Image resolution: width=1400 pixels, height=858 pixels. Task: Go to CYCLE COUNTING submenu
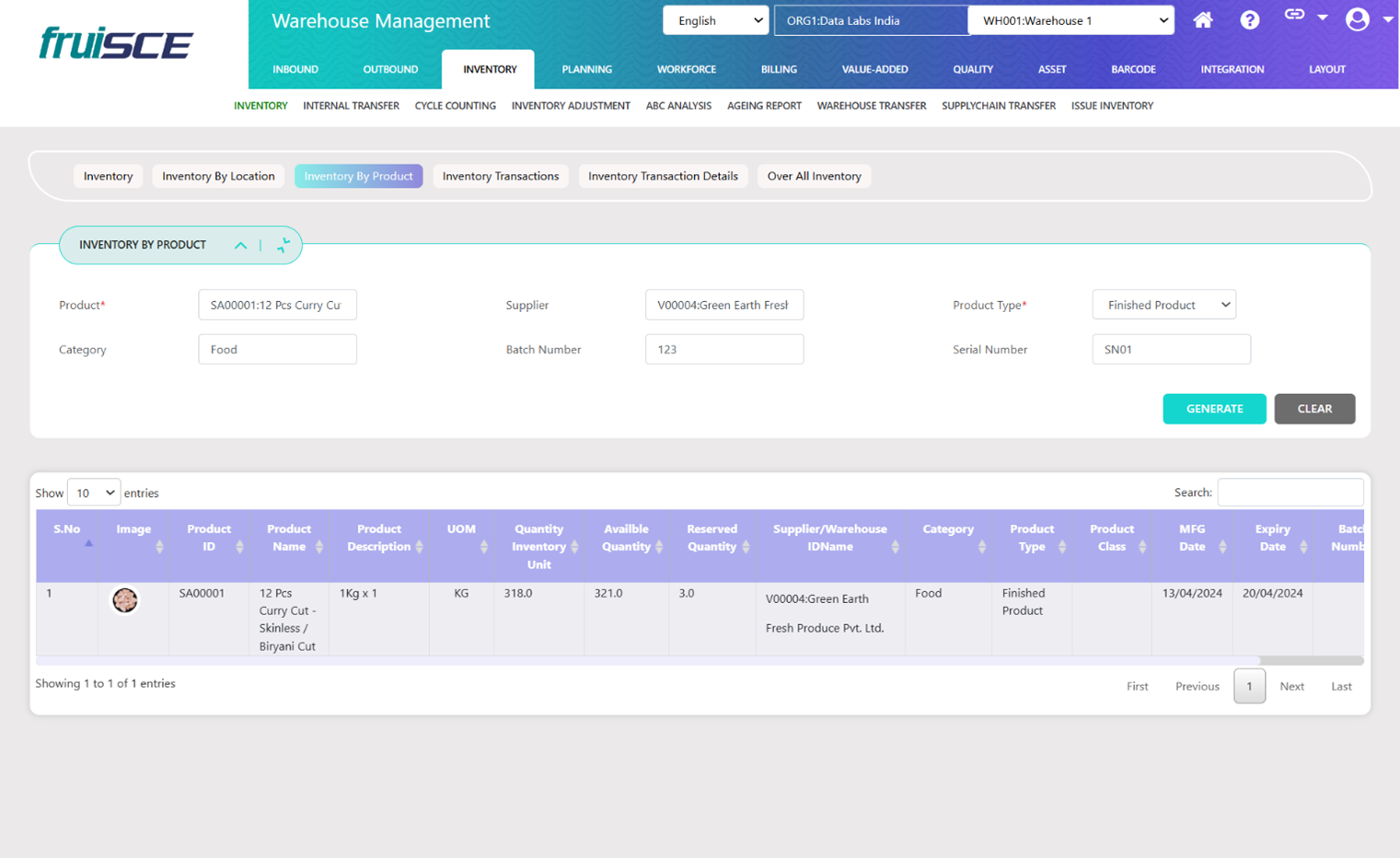(x=455, y=106)
